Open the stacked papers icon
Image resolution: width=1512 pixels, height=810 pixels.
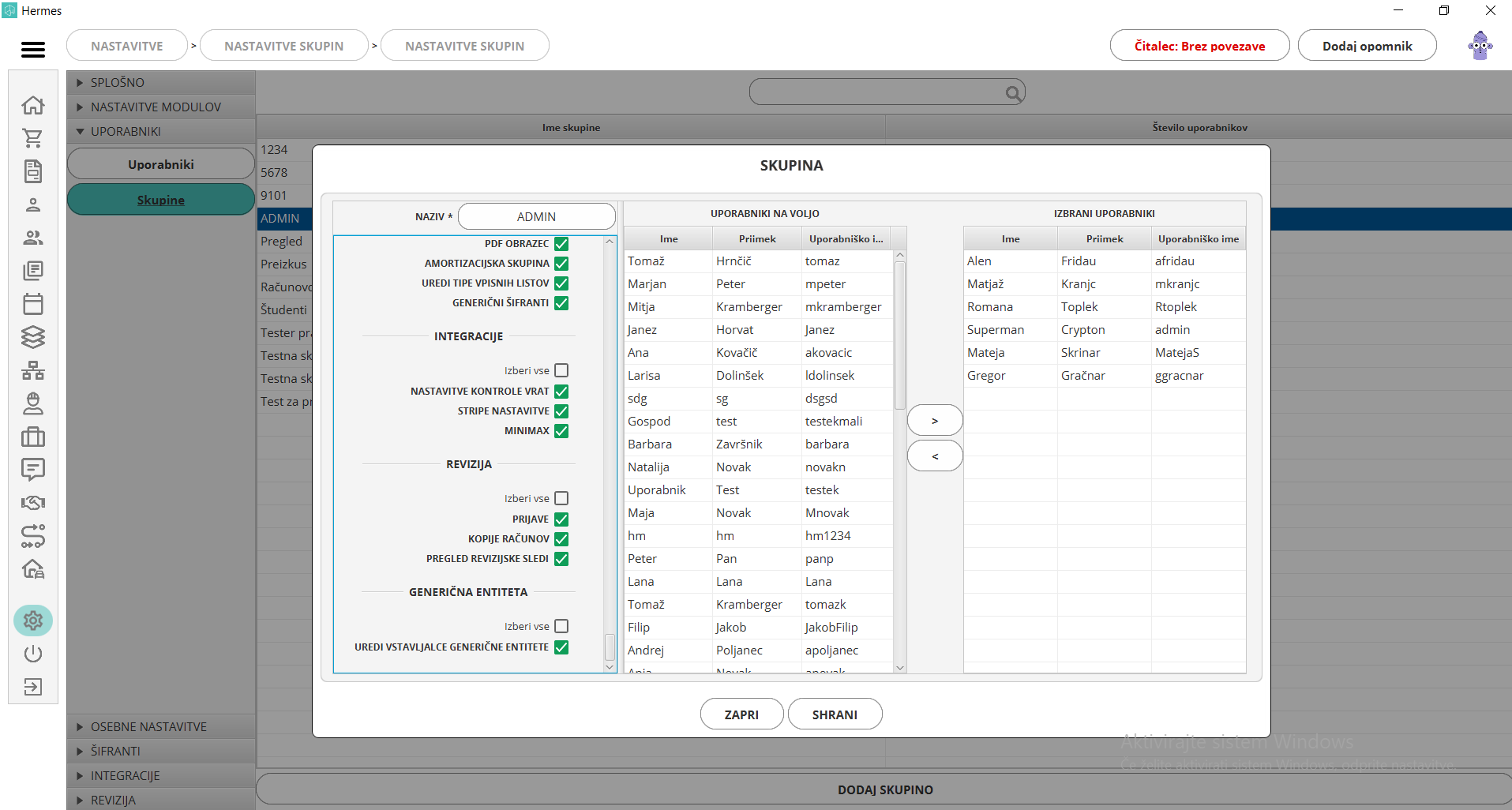(33, 271)
